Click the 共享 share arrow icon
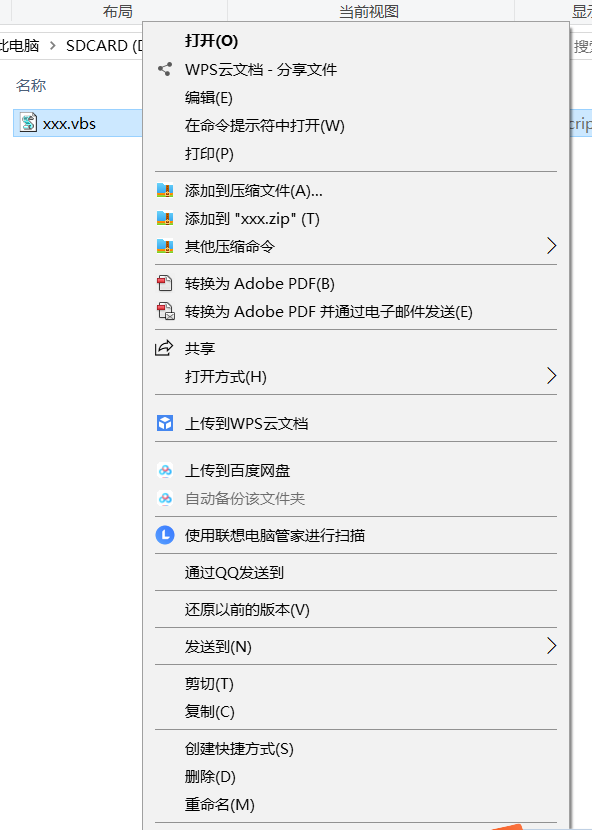This screenshot has width=592, height=830. pyautogui.click(x=164, y=348)
